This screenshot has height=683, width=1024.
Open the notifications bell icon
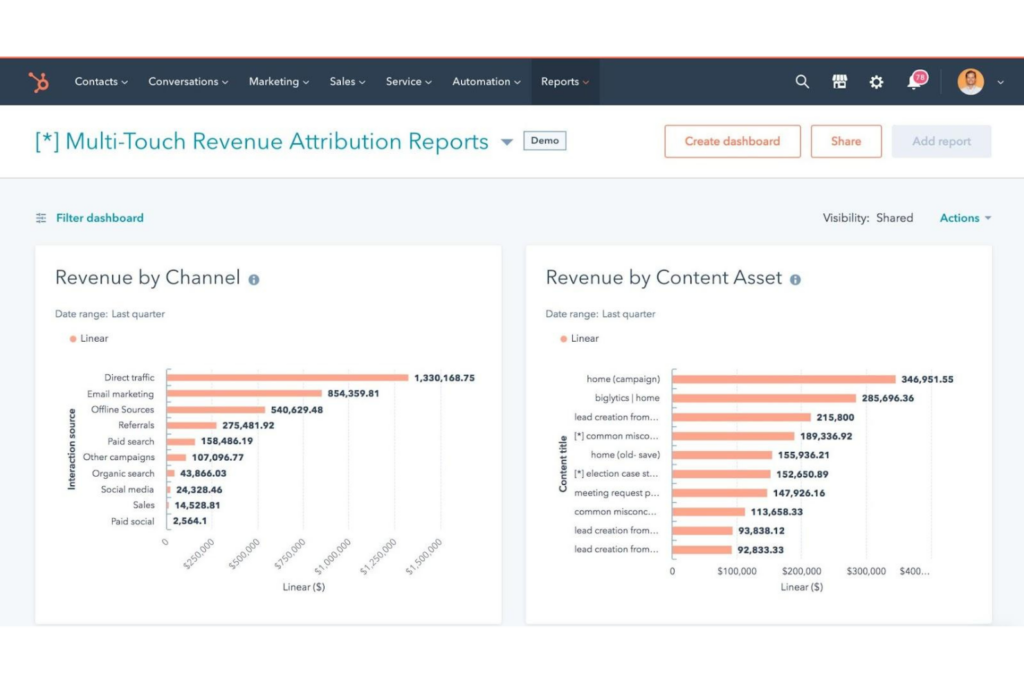click(916, 81)
